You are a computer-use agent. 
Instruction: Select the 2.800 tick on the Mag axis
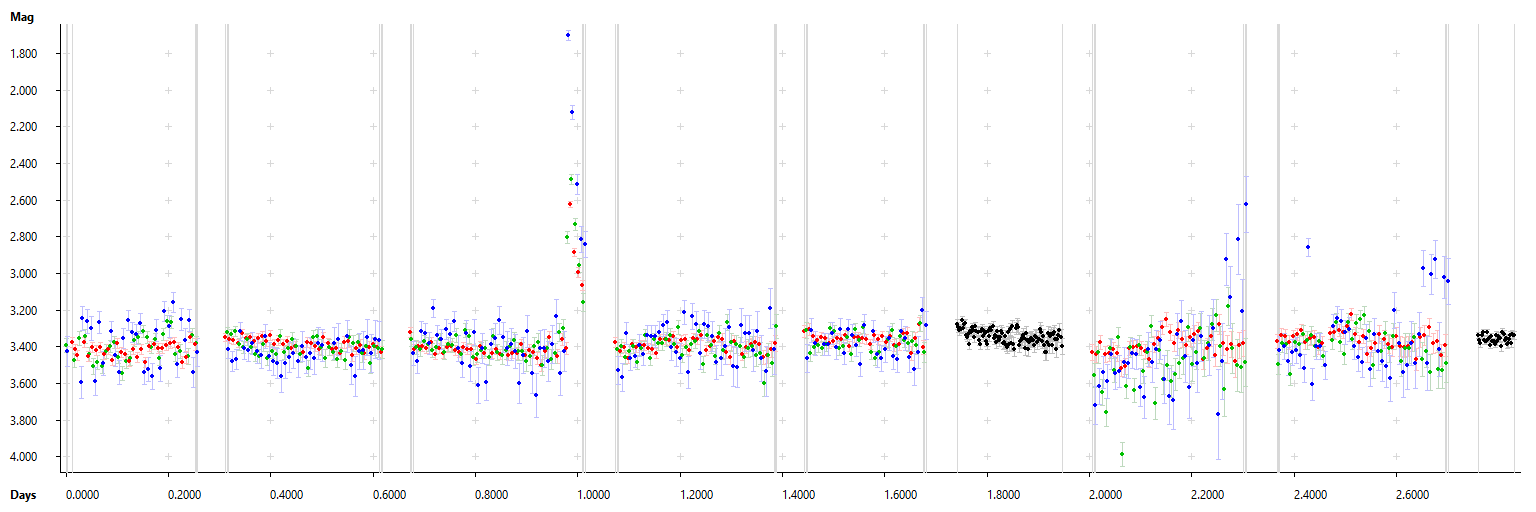(24, 237)
